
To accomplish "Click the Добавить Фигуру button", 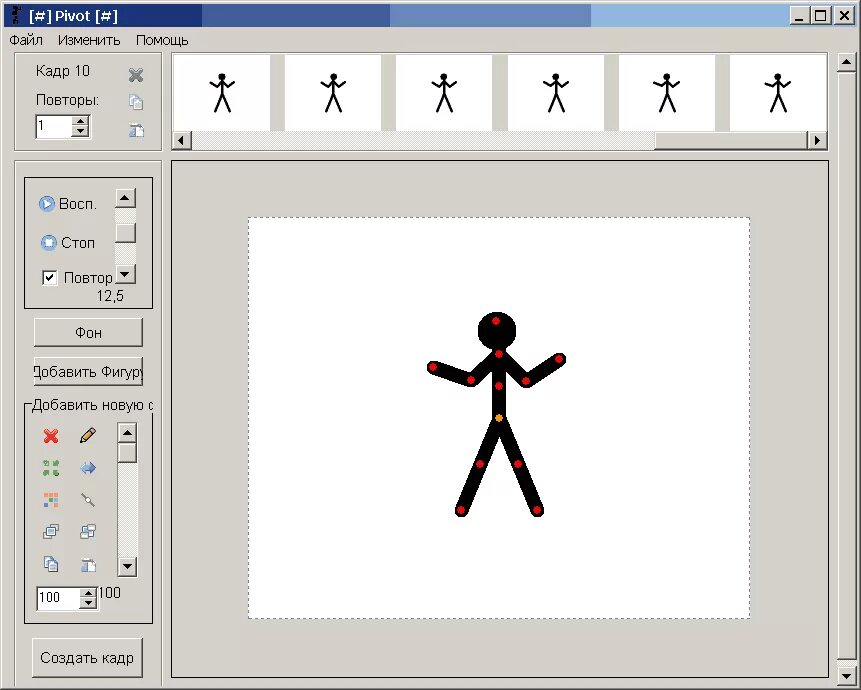I will pyautogui.click(x=88, y=372).
